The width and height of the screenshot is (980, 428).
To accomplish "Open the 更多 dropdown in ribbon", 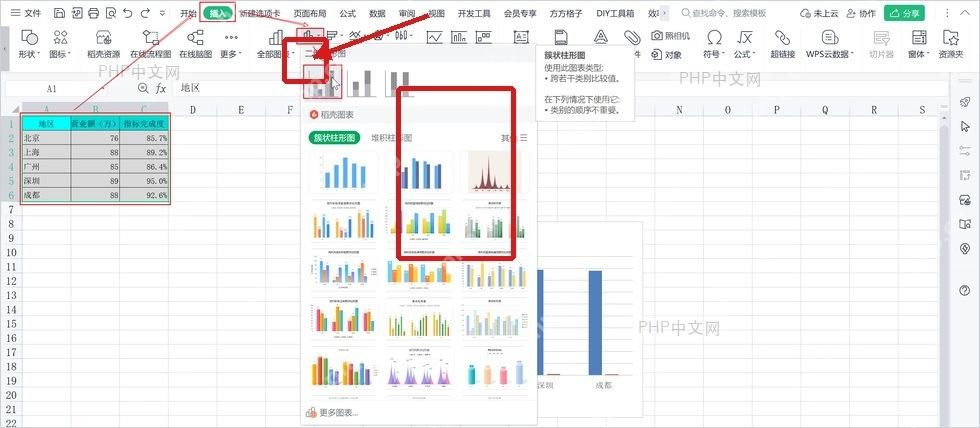I will (x=231, y=44).
